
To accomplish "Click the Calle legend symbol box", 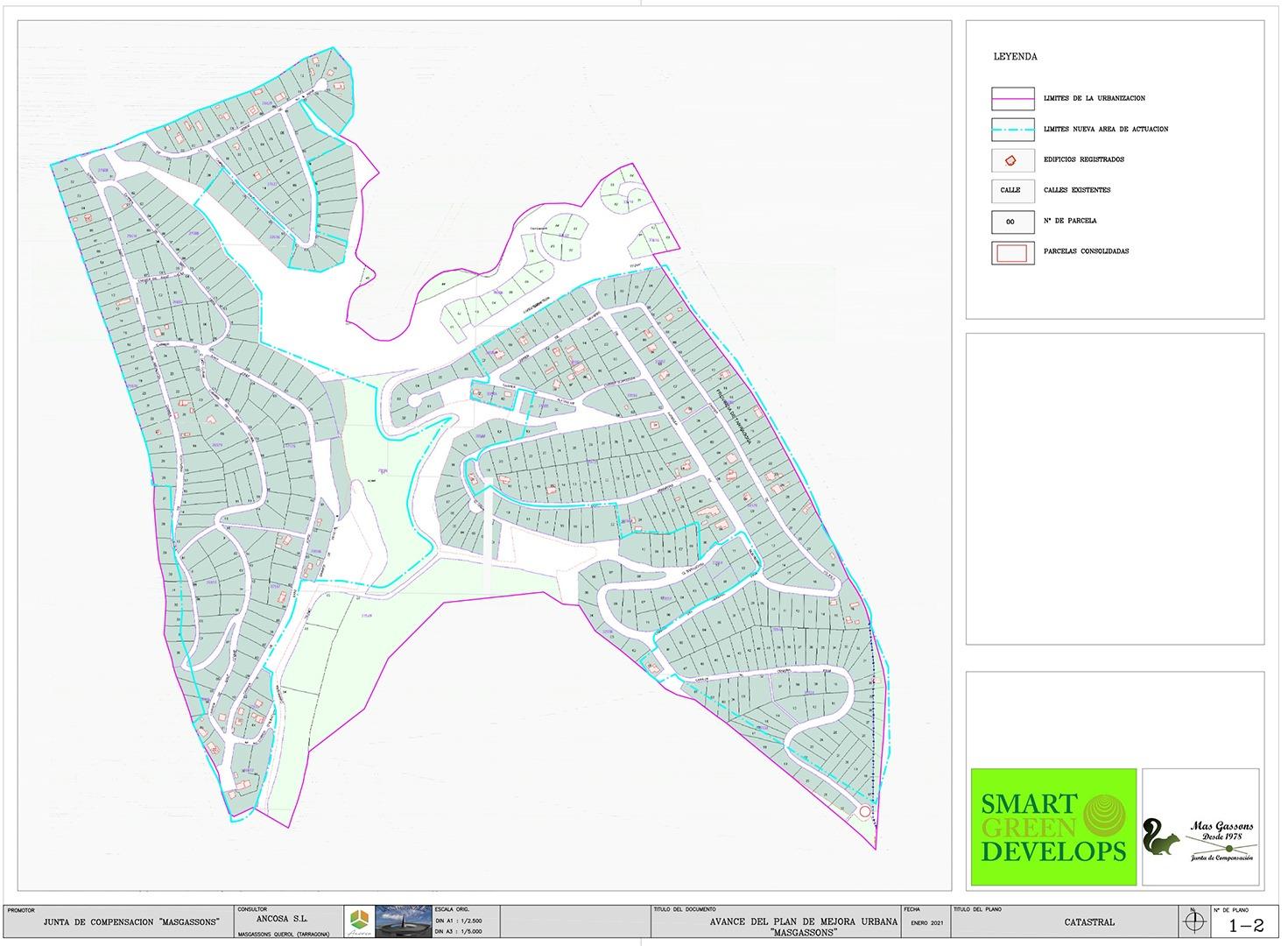I will point(1010,190).
